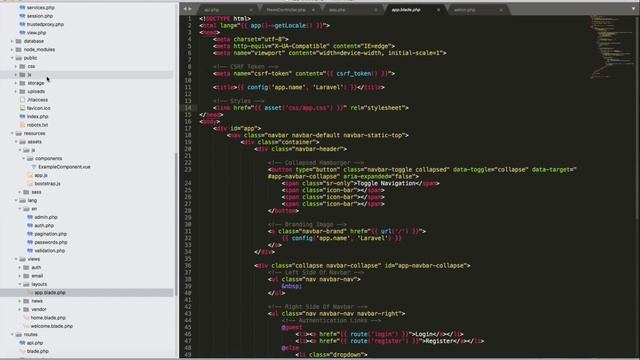Click the sidebar vertical scrollbar
The height and width of the screenshot is (360, 640).
176,224
